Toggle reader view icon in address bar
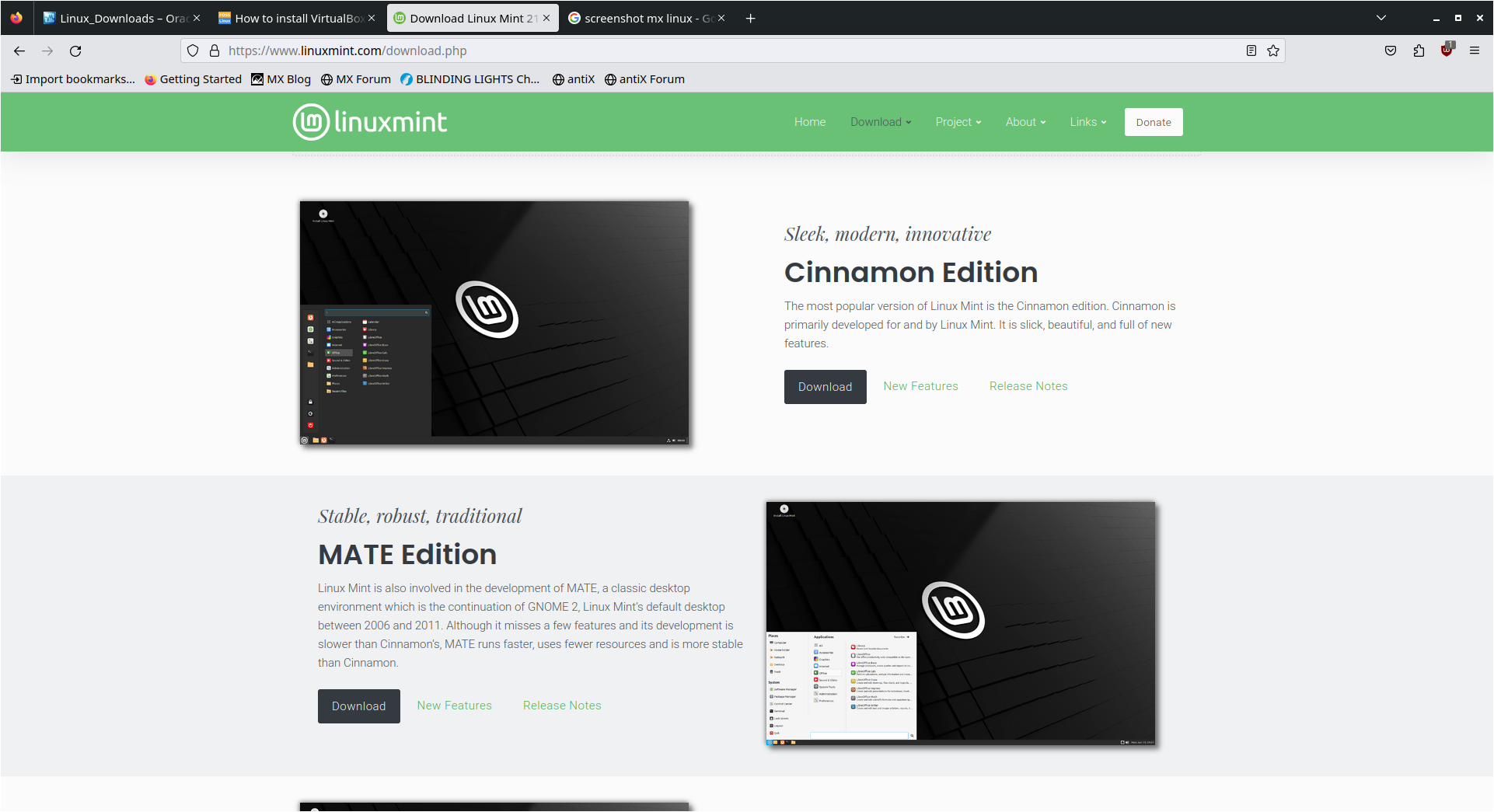The image size is (1494, 812). click(1251, 51)
